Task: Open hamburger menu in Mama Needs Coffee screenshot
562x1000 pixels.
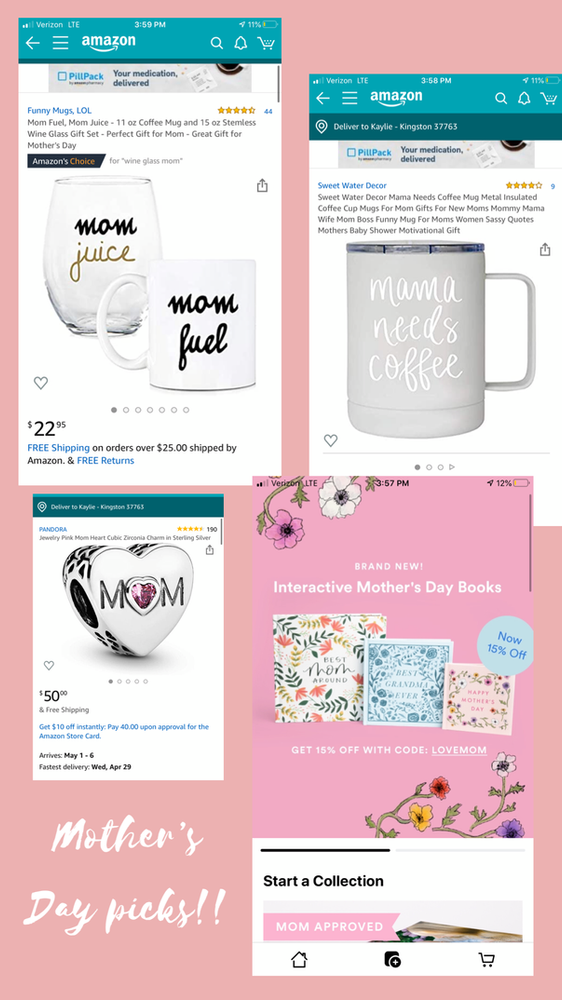Action: pyautogui.click(x=350, y=98)
